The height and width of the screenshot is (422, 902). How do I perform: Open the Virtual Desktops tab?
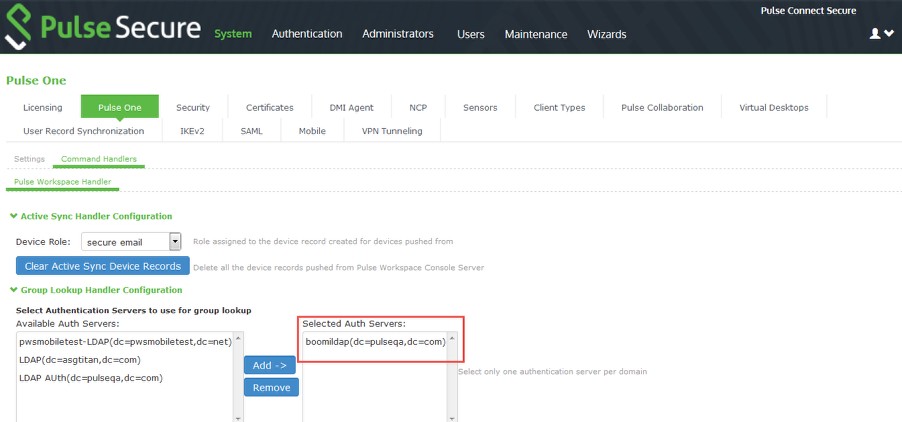(x=774, y=108)
